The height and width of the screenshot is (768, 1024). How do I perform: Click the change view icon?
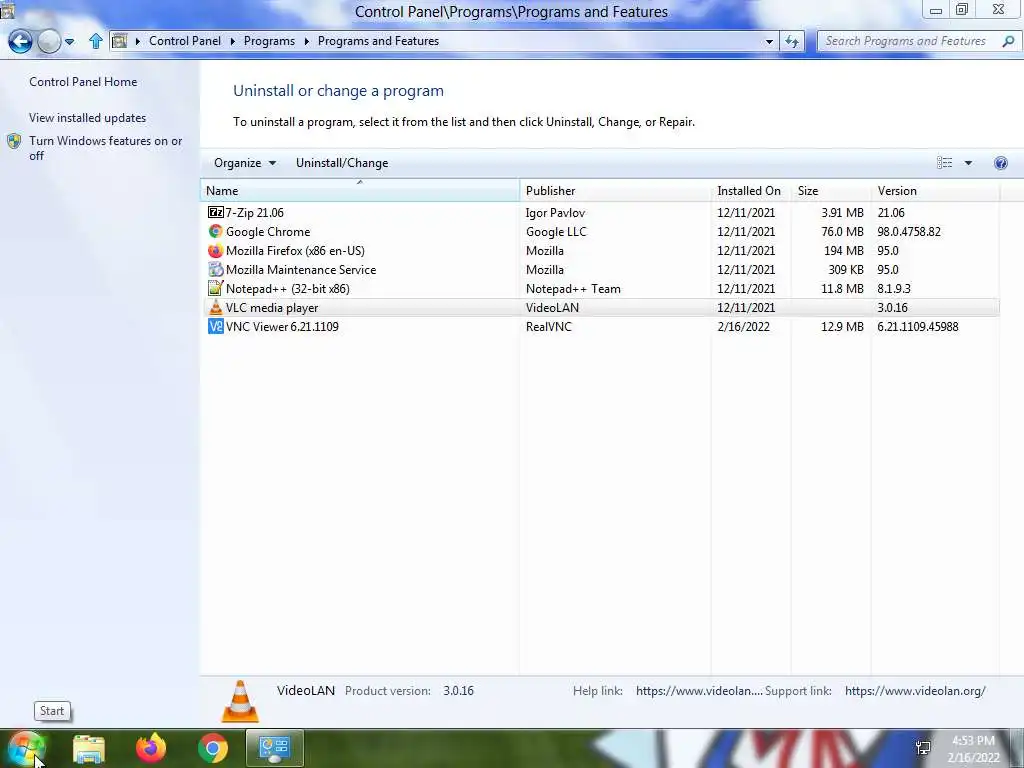tap(944, 163)
